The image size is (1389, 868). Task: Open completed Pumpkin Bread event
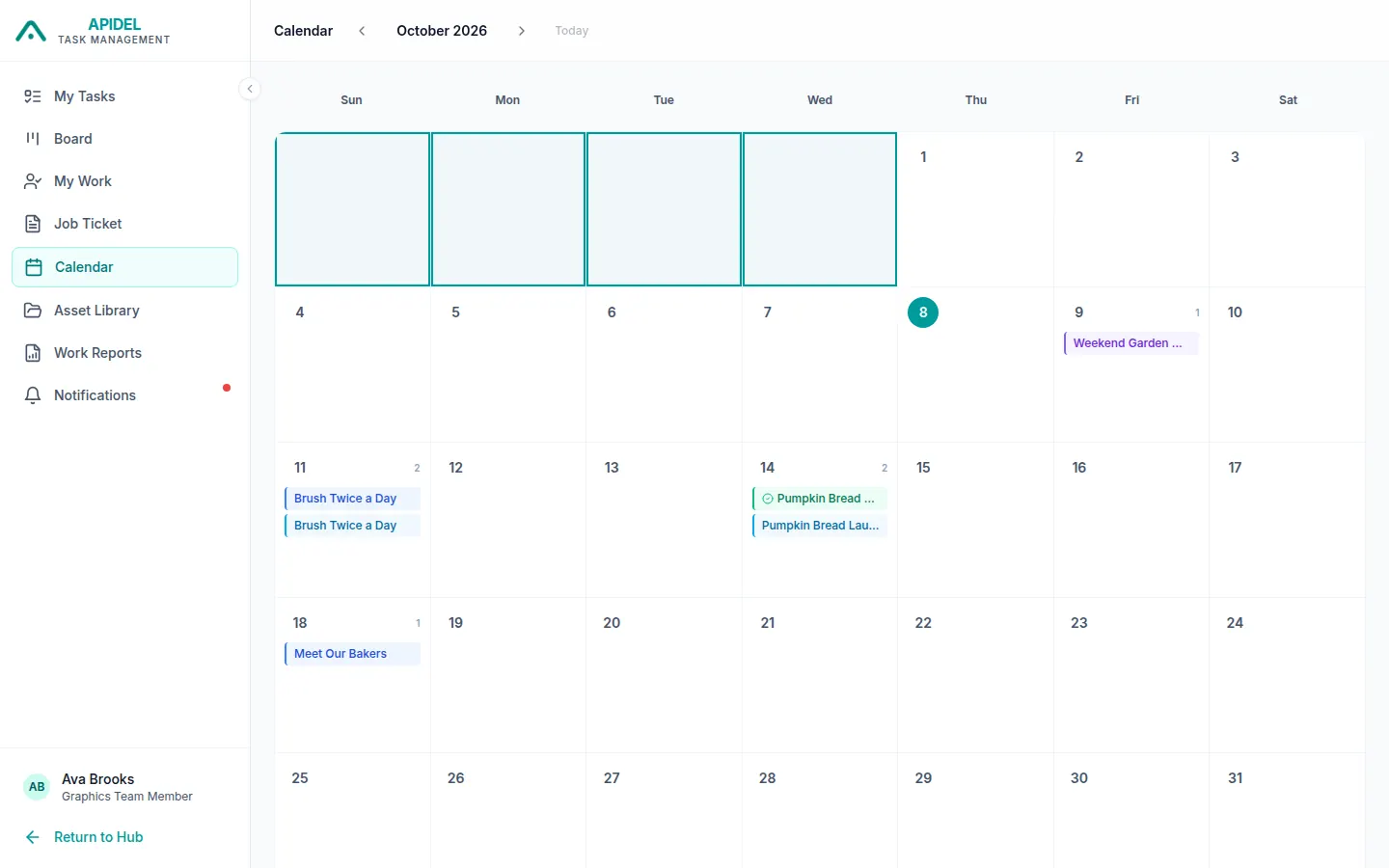[x=820, y=499]
